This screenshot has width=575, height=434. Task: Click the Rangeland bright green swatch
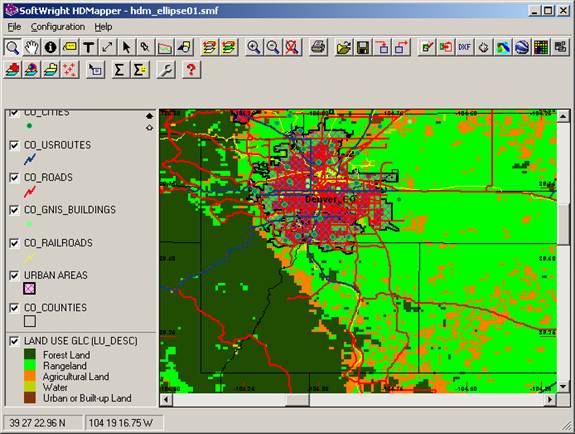pyautogui.click(x=30, y=365)
